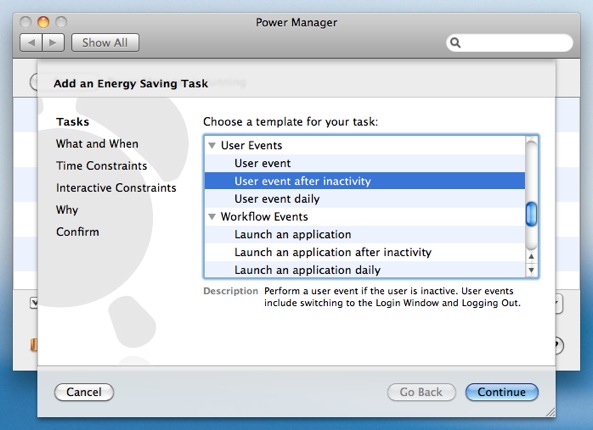Click the What and When step
Viewport: 593px width, 430px height.
coord(97,144)
